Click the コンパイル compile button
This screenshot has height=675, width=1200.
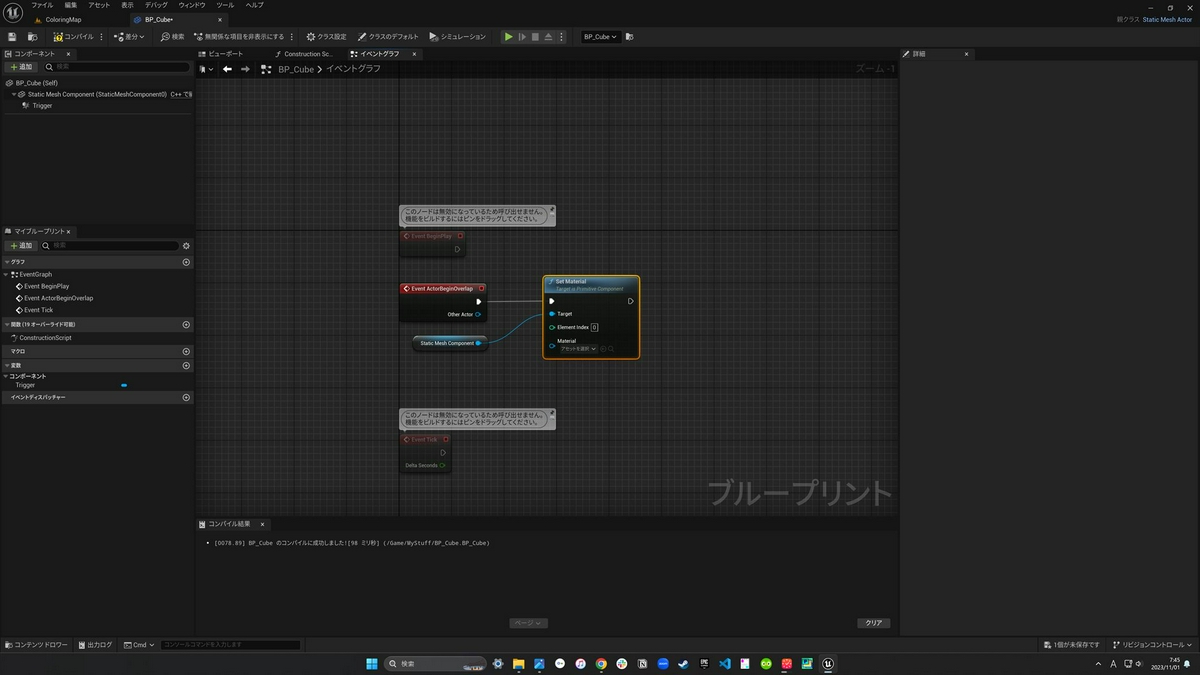click(x=74, y=37)
